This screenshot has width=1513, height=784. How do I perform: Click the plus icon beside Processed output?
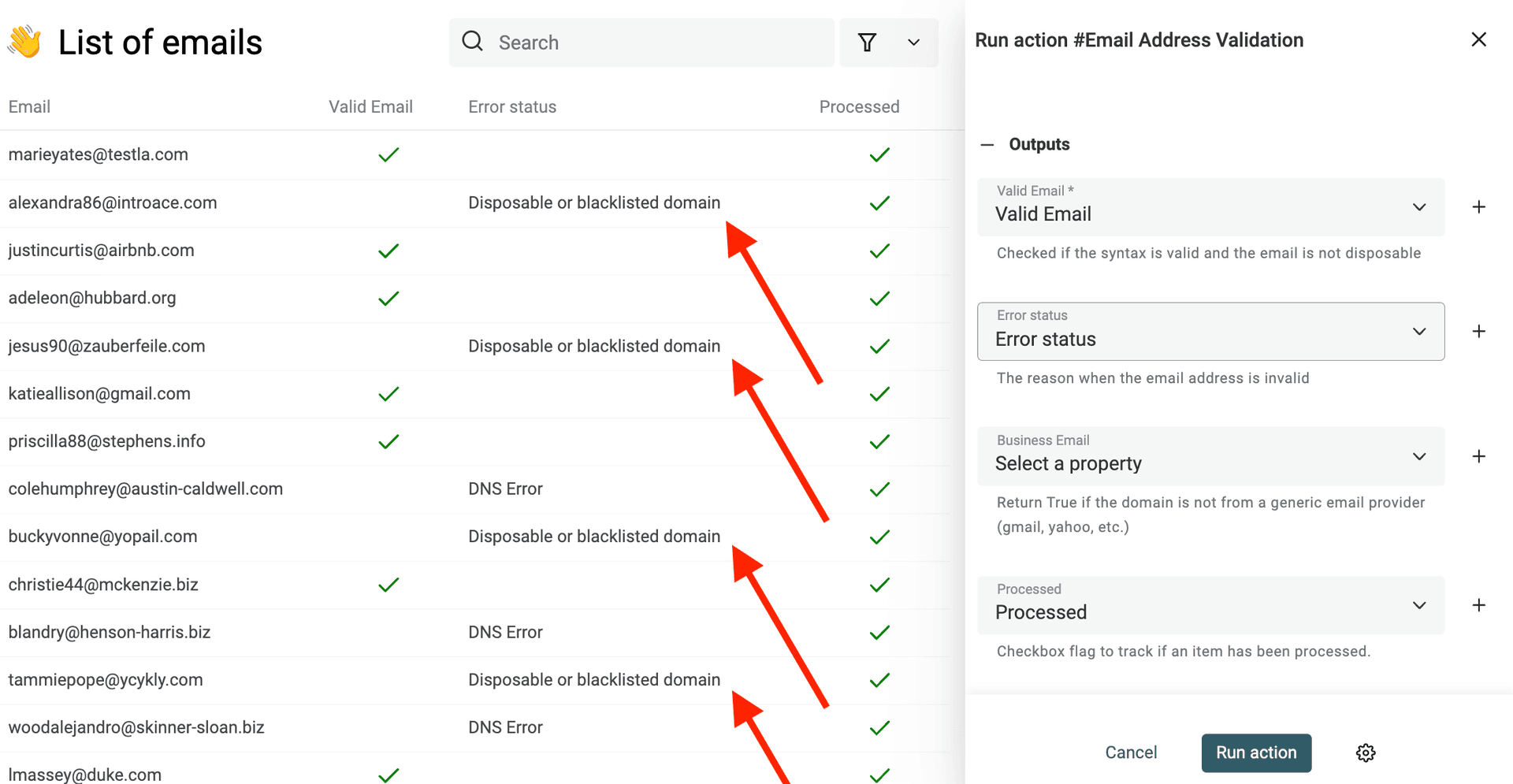pos(1478,605)
